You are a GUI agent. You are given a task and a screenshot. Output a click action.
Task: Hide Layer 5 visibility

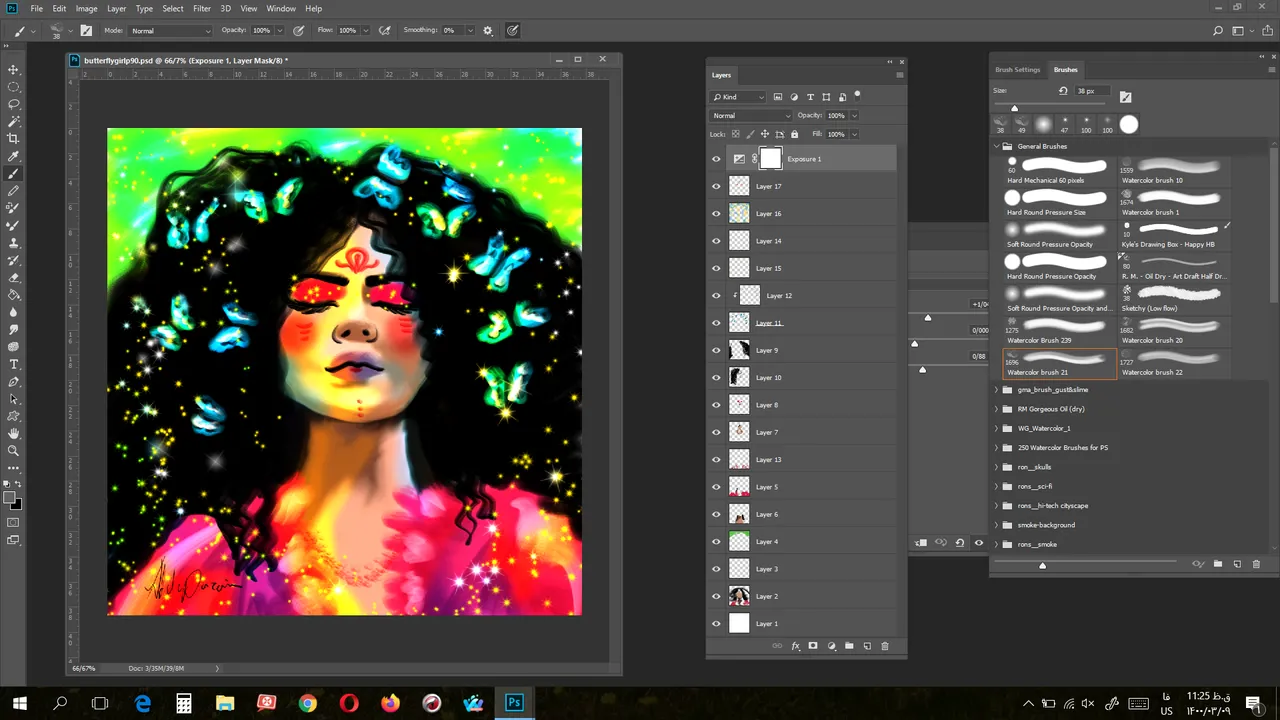click(x=716, y=487)
